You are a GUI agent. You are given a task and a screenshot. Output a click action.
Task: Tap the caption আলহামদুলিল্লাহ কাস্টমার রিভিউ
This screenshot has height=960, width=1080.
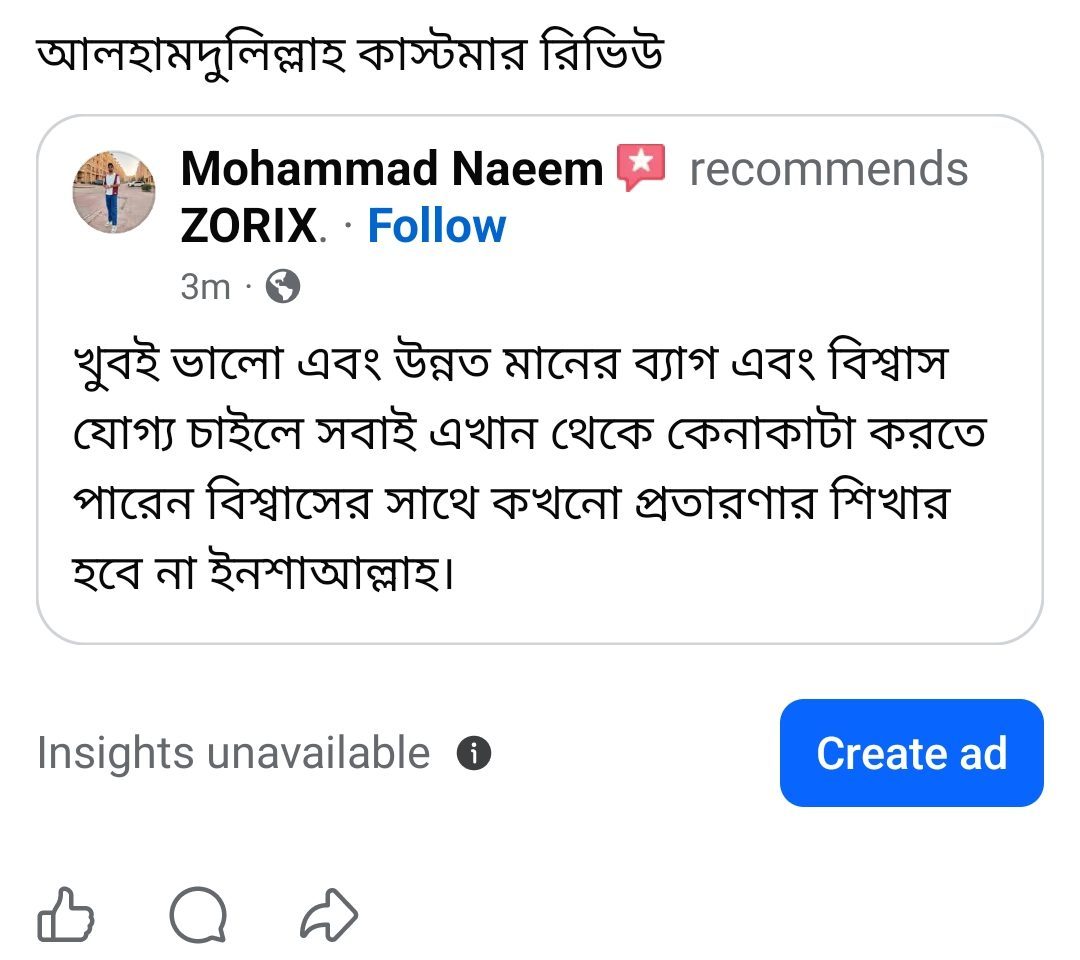[x=350, y=54]
